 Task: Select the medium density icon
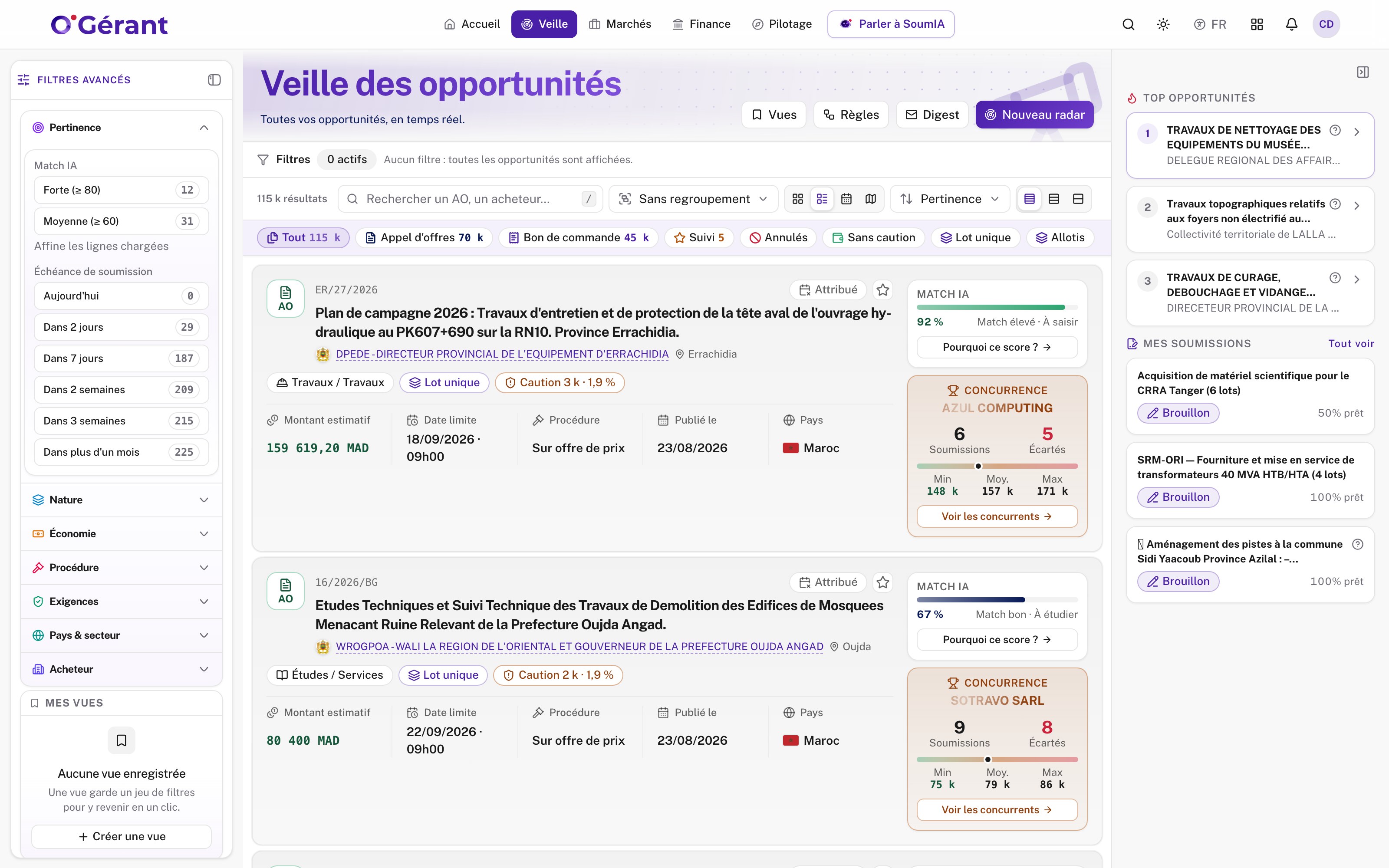pyautogui.click(x=1054, y=199)
